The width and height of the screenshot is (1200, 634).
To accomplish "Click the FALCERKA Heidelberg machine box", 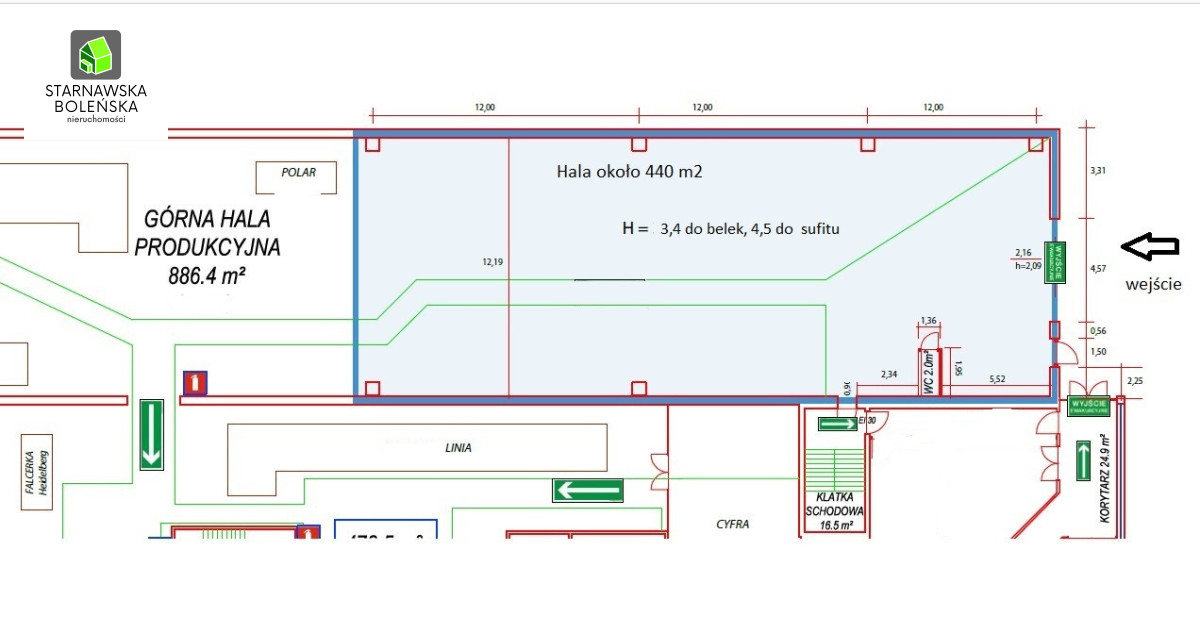I will [x=37, y=472].
